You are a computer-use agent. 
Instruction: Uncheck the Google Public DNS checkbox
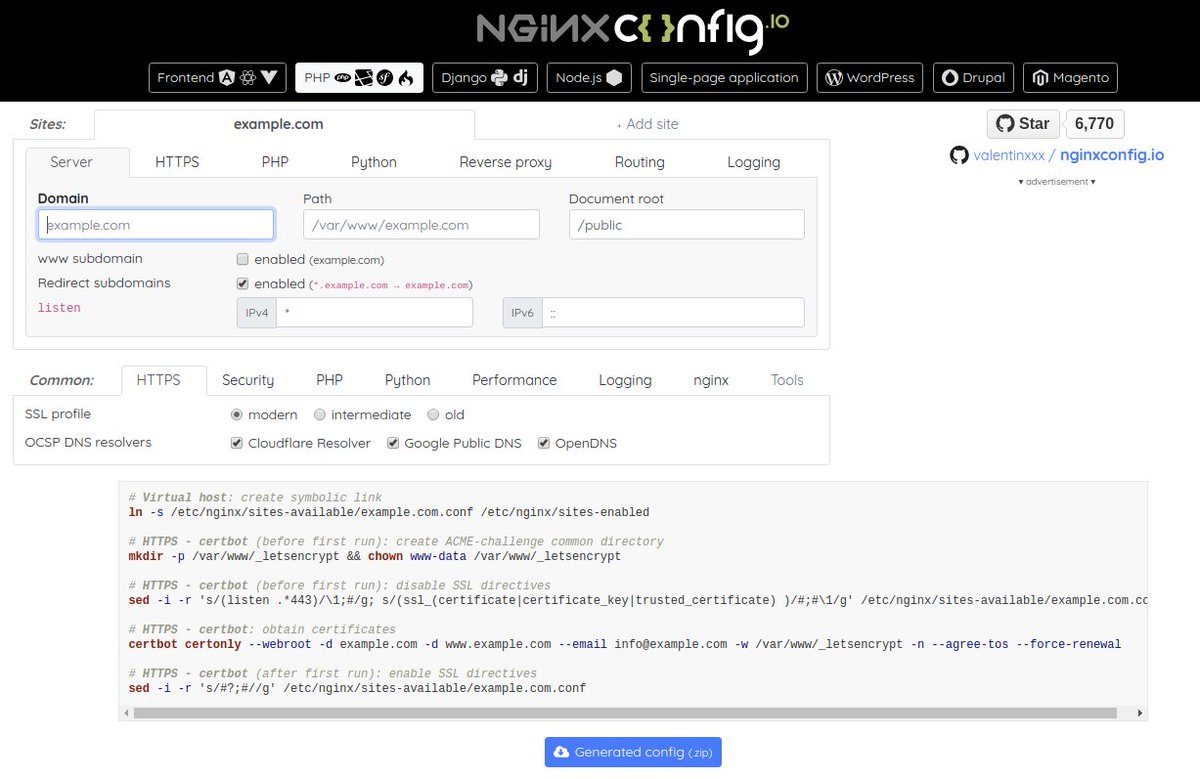(393, 443)
